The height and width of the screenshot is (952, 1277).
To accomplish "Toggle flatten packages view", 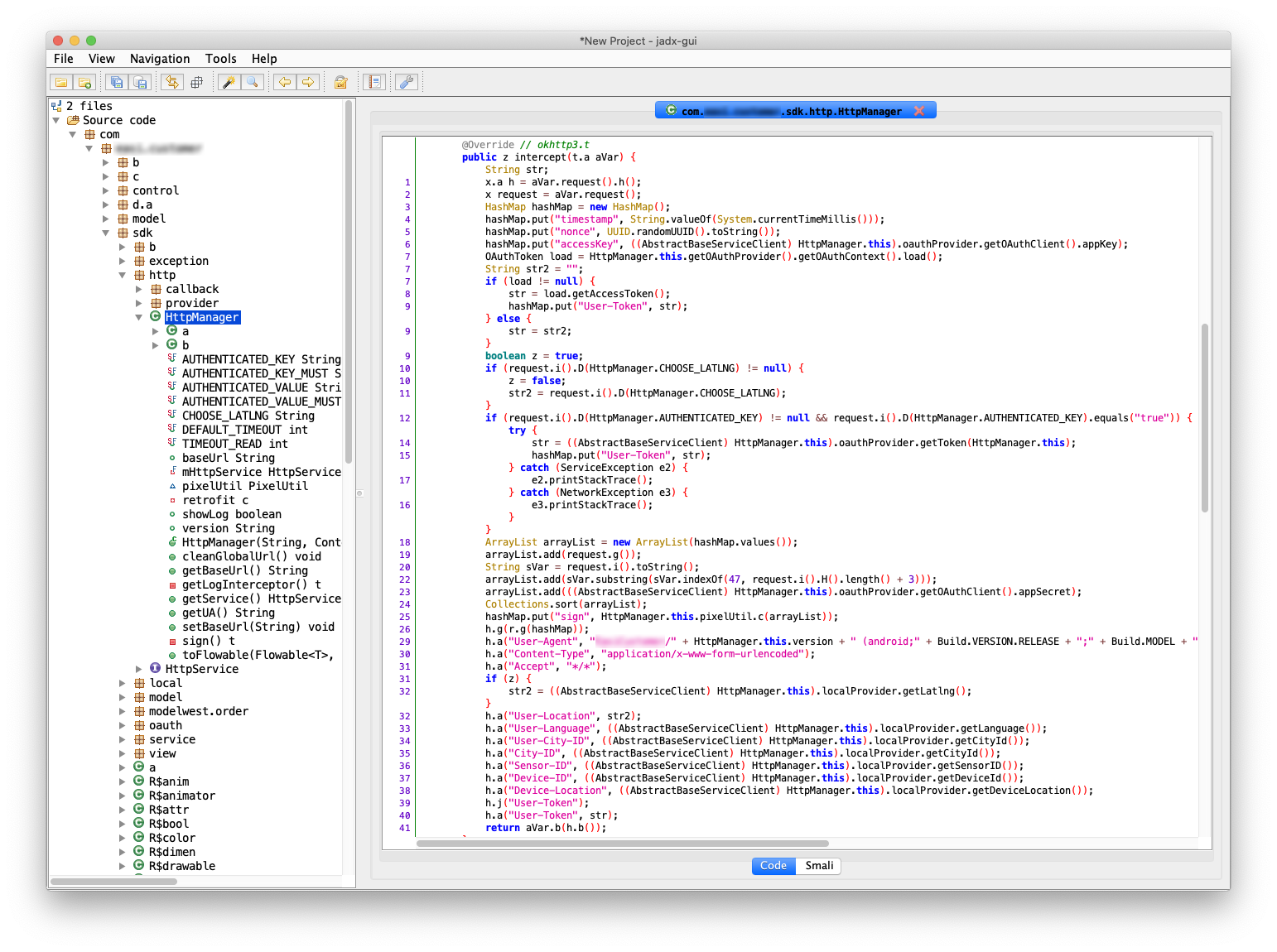I will pos(196,82).
